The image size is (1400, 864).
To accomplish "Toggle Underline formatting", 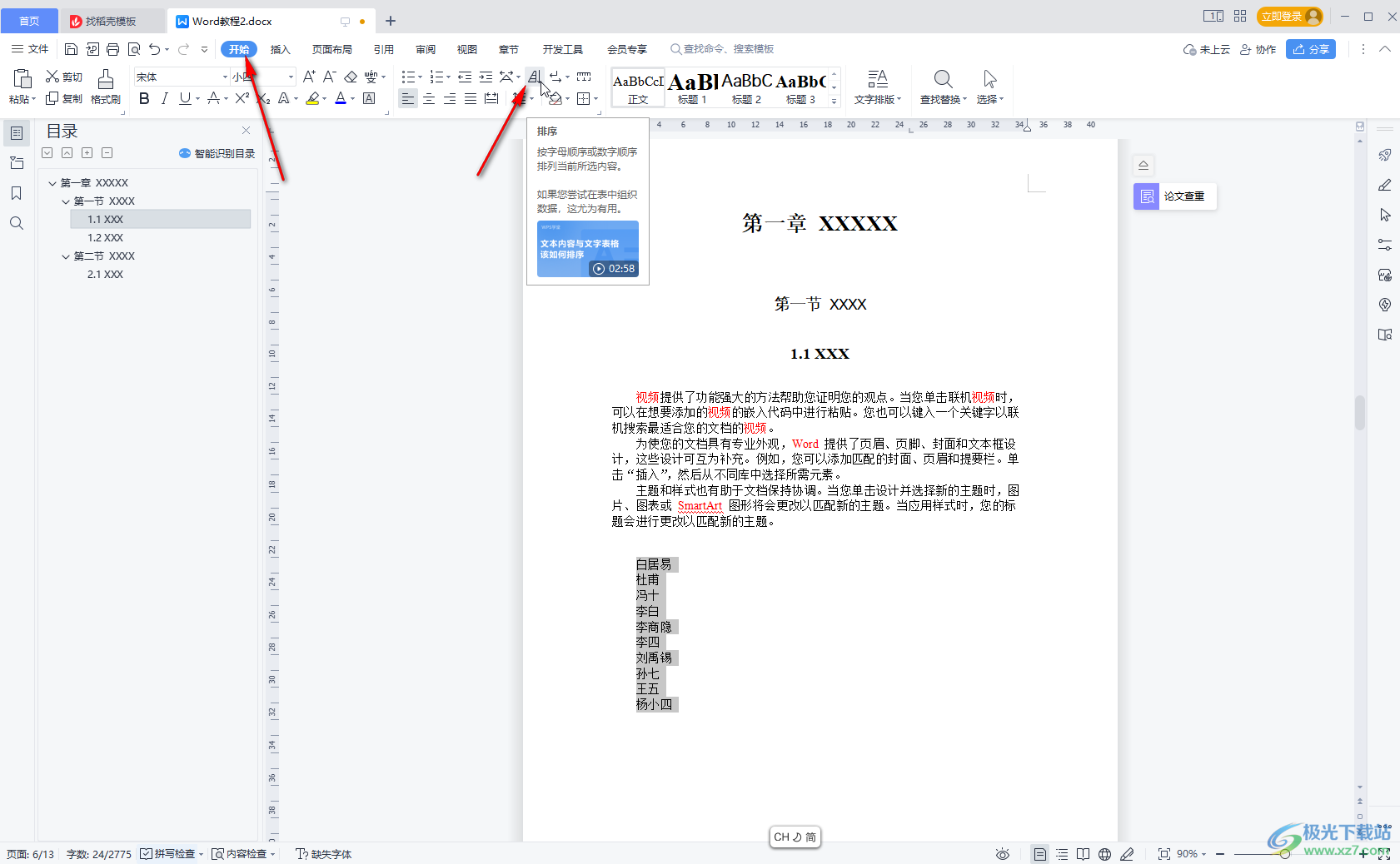I will coord(184,98).
